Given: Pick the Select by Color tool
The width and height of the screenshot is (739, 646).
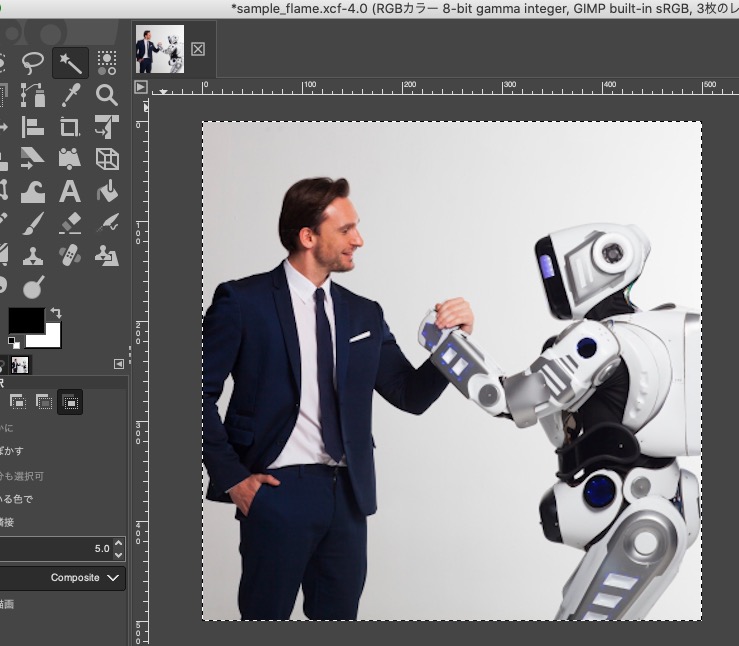Looking at the screenshot, I should click(107, 63).
